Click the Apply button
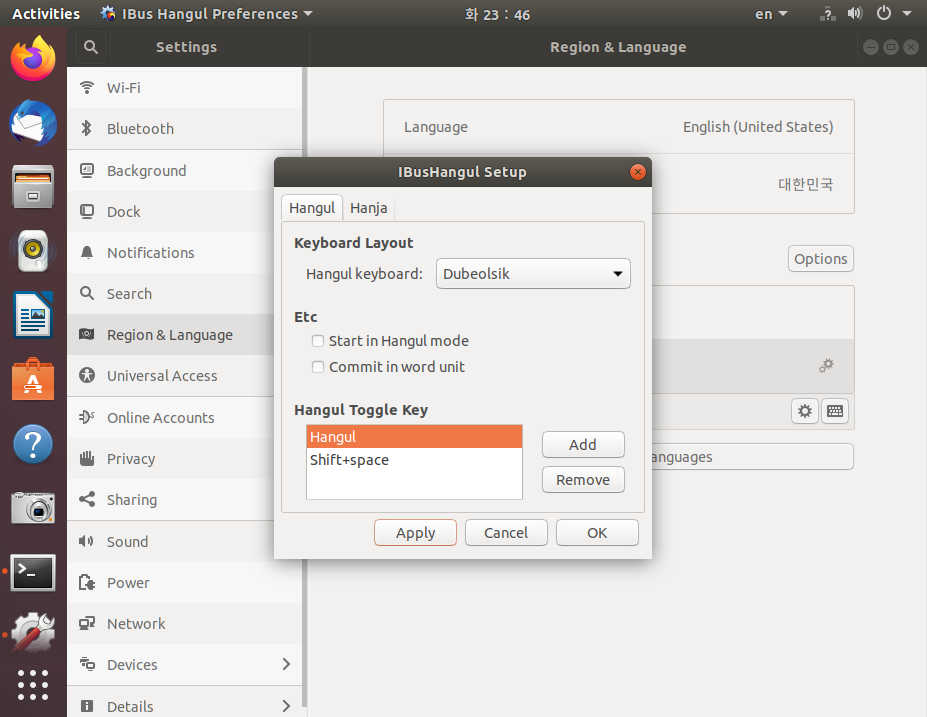This screenshot has height=717, width=927. (x=415, y=533)
